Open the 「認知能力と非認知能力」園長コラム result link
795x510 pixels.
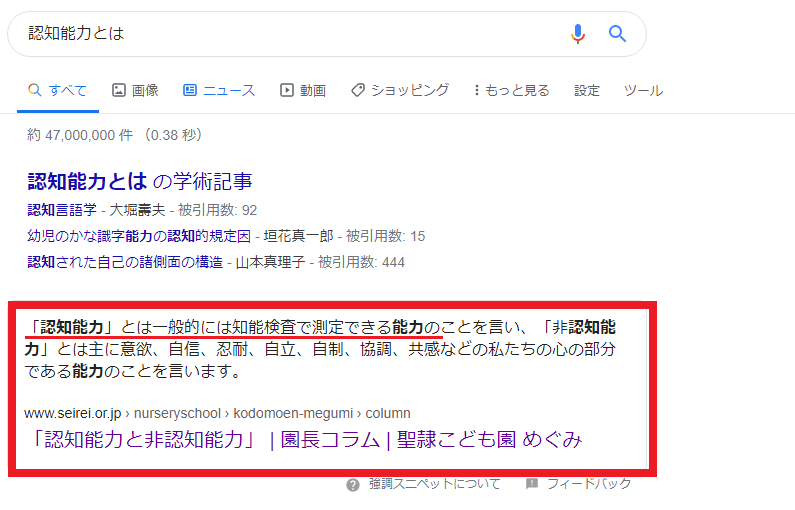click(304, 440)
